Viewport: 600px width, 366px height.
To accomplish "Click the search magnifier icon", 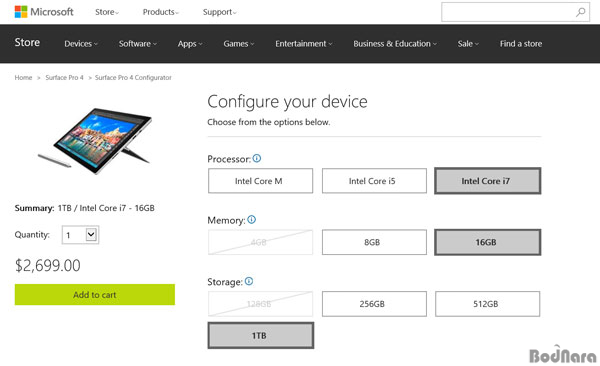I will point(580,12).
